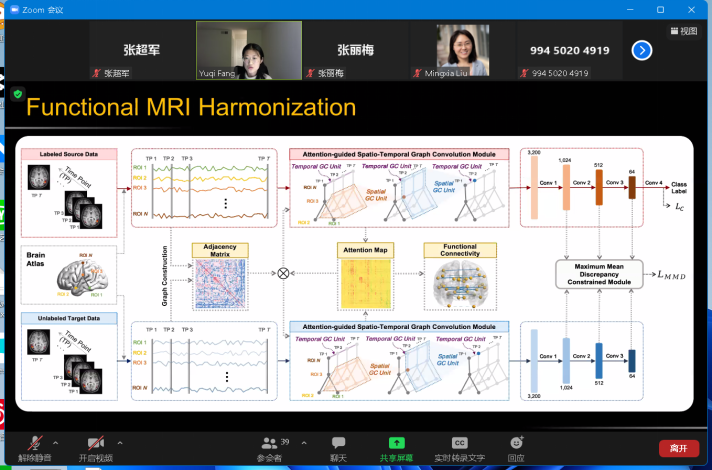712x470 pixels.
Task: Open audio options arrow beside microphone
Action: click(55, 442)
